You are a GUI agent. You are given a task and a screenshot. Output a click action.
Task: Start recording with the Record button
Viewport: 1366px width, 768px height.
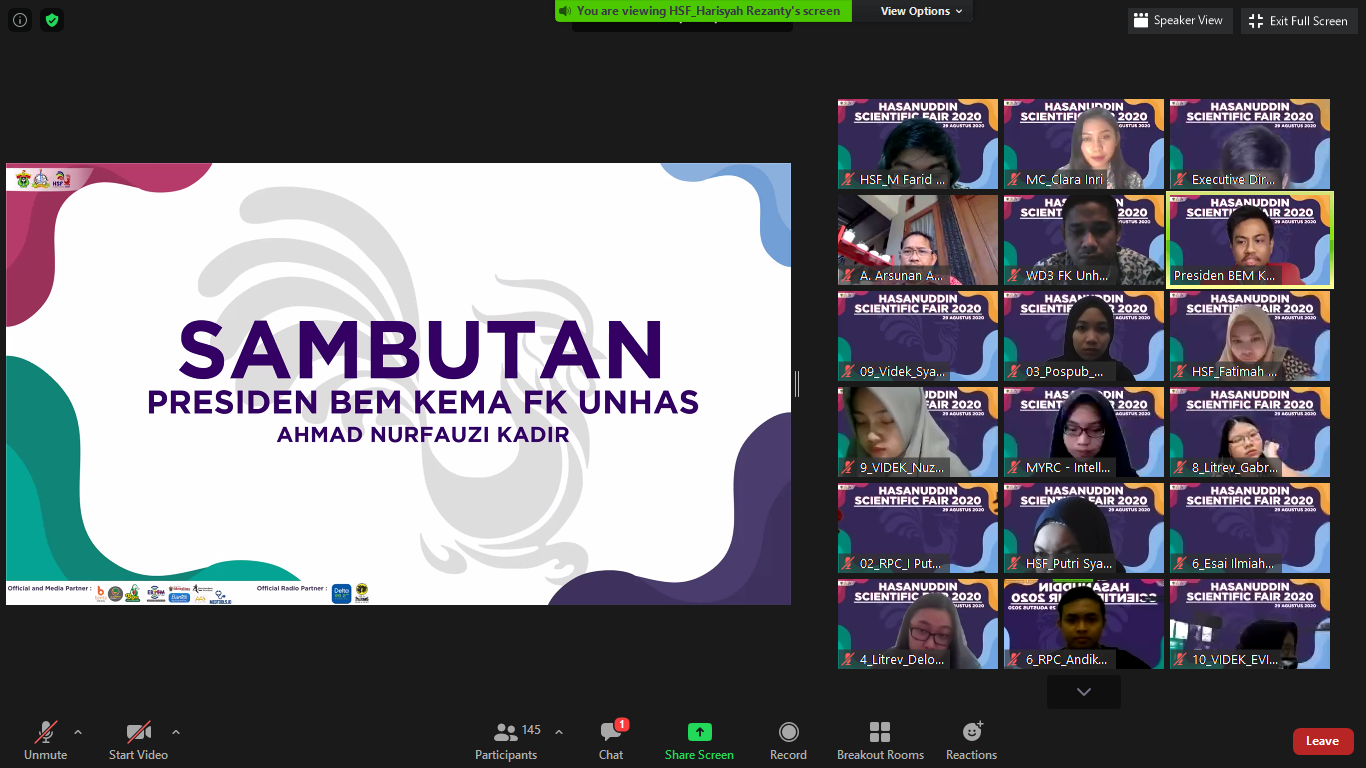point(788,741)
